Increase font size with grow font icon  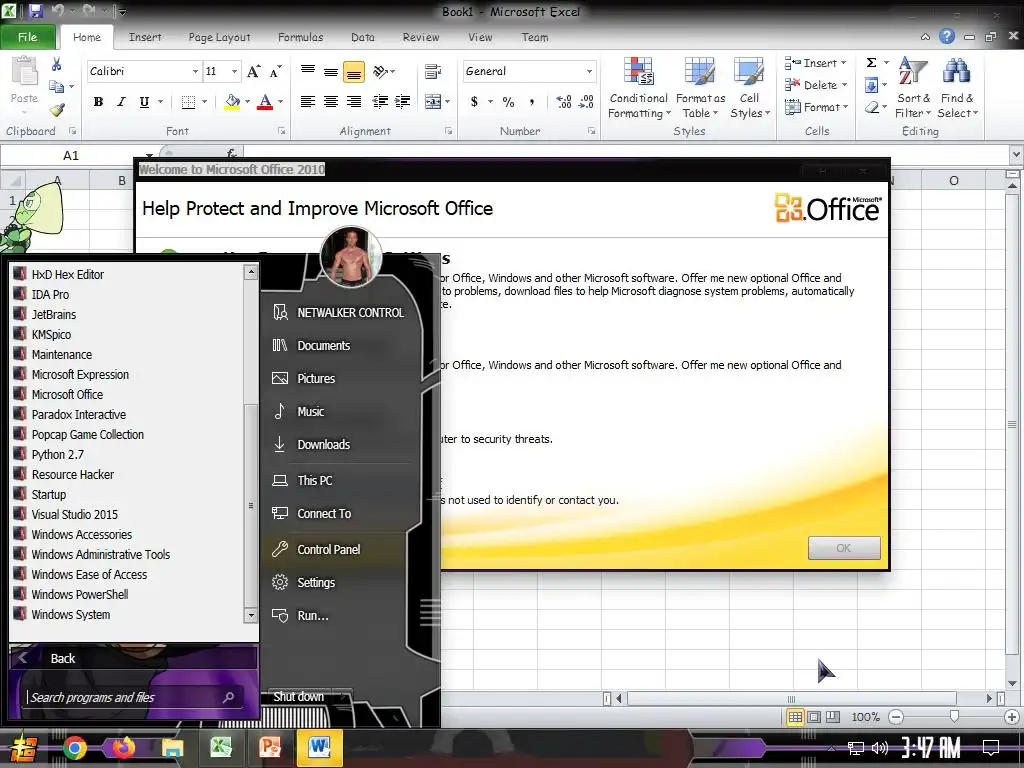click(x=253, y=71)
